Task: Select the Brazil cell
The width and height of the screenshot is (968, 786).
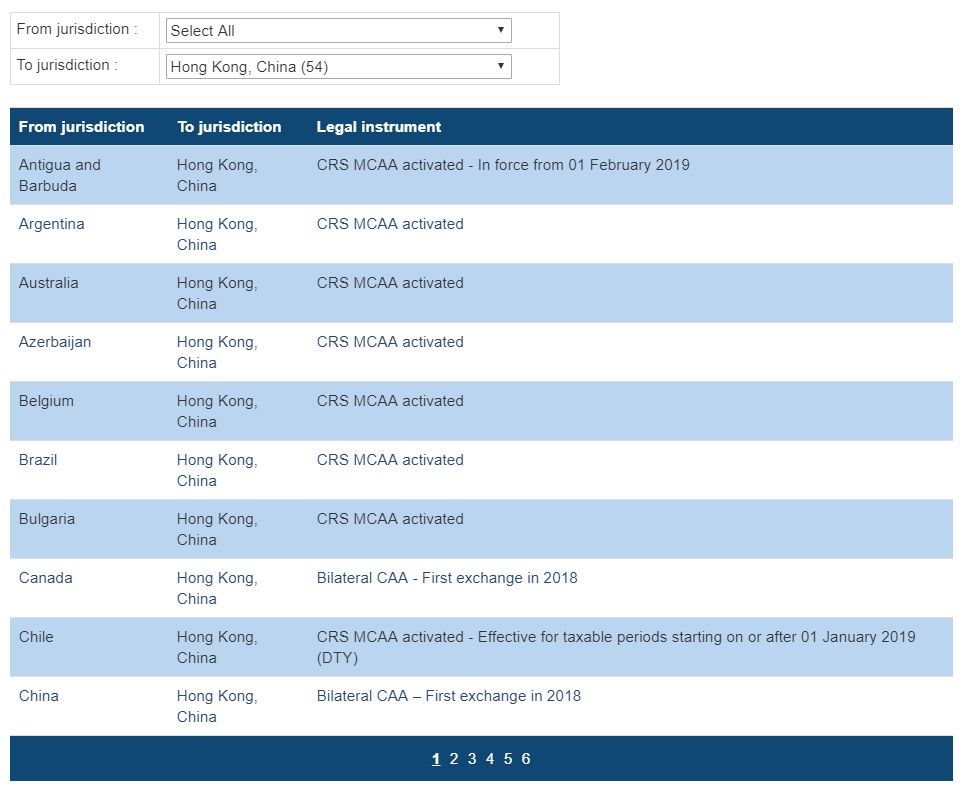Action: [38, 460]
